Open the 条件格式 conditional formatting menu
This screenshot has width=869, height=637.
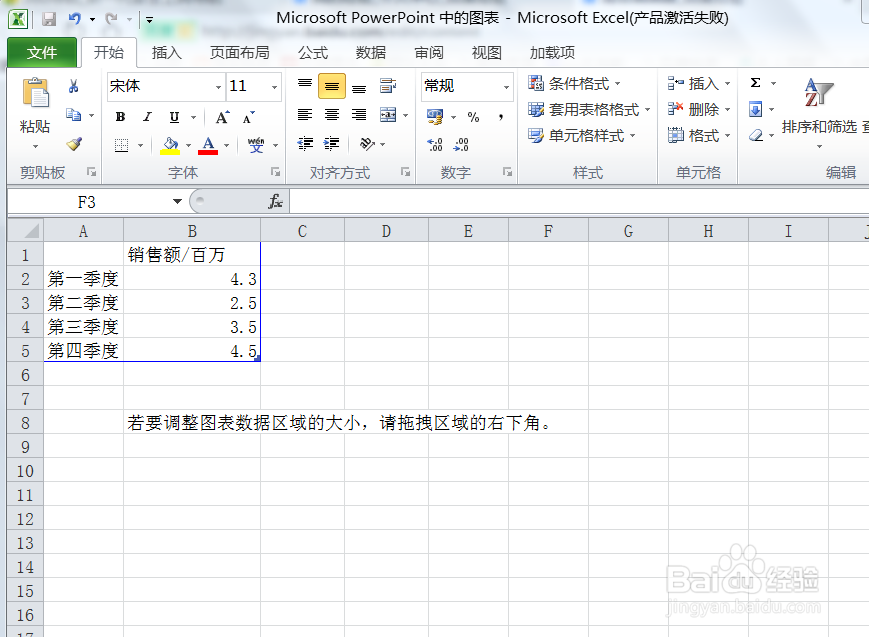[x=574, y=84]
